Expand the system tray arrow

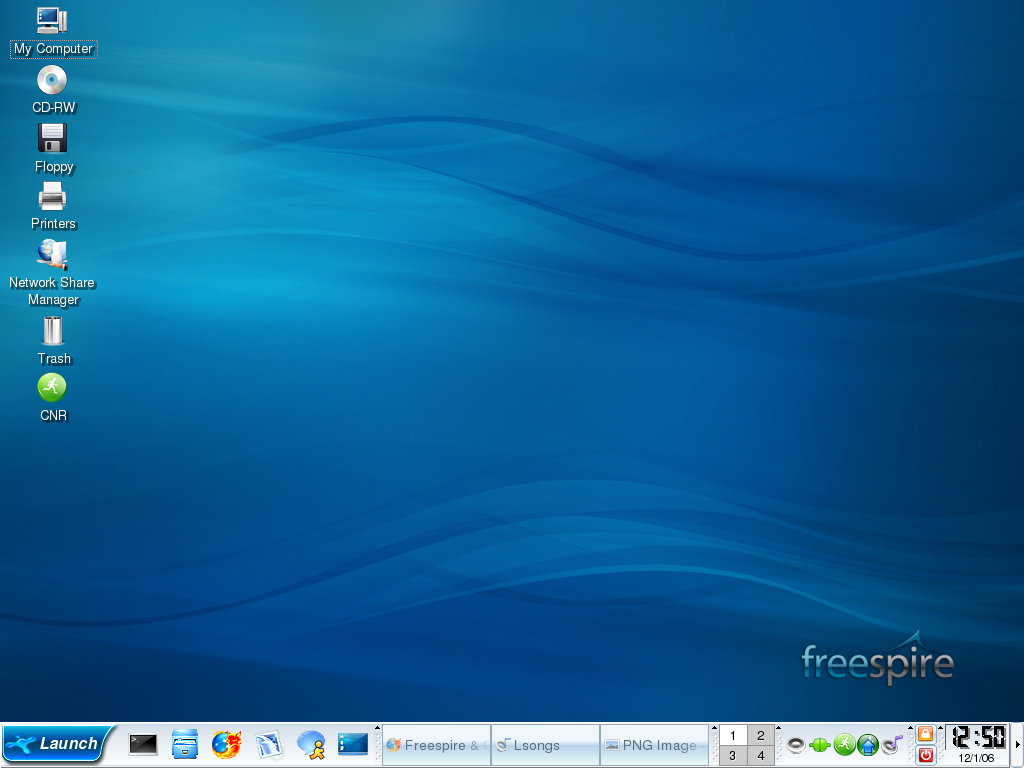pos(910,728)
